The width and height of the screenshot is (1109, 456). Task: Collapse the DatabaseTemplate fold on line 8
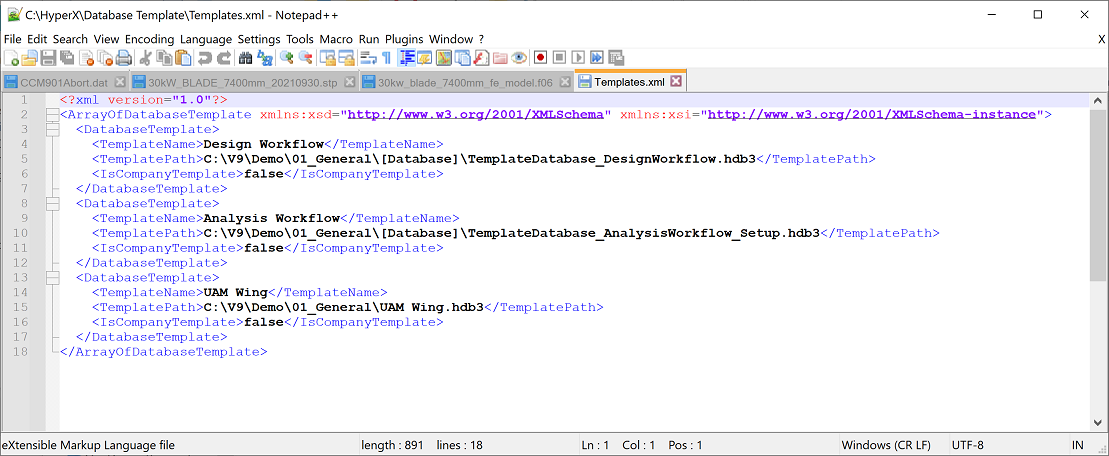(52, 204)
